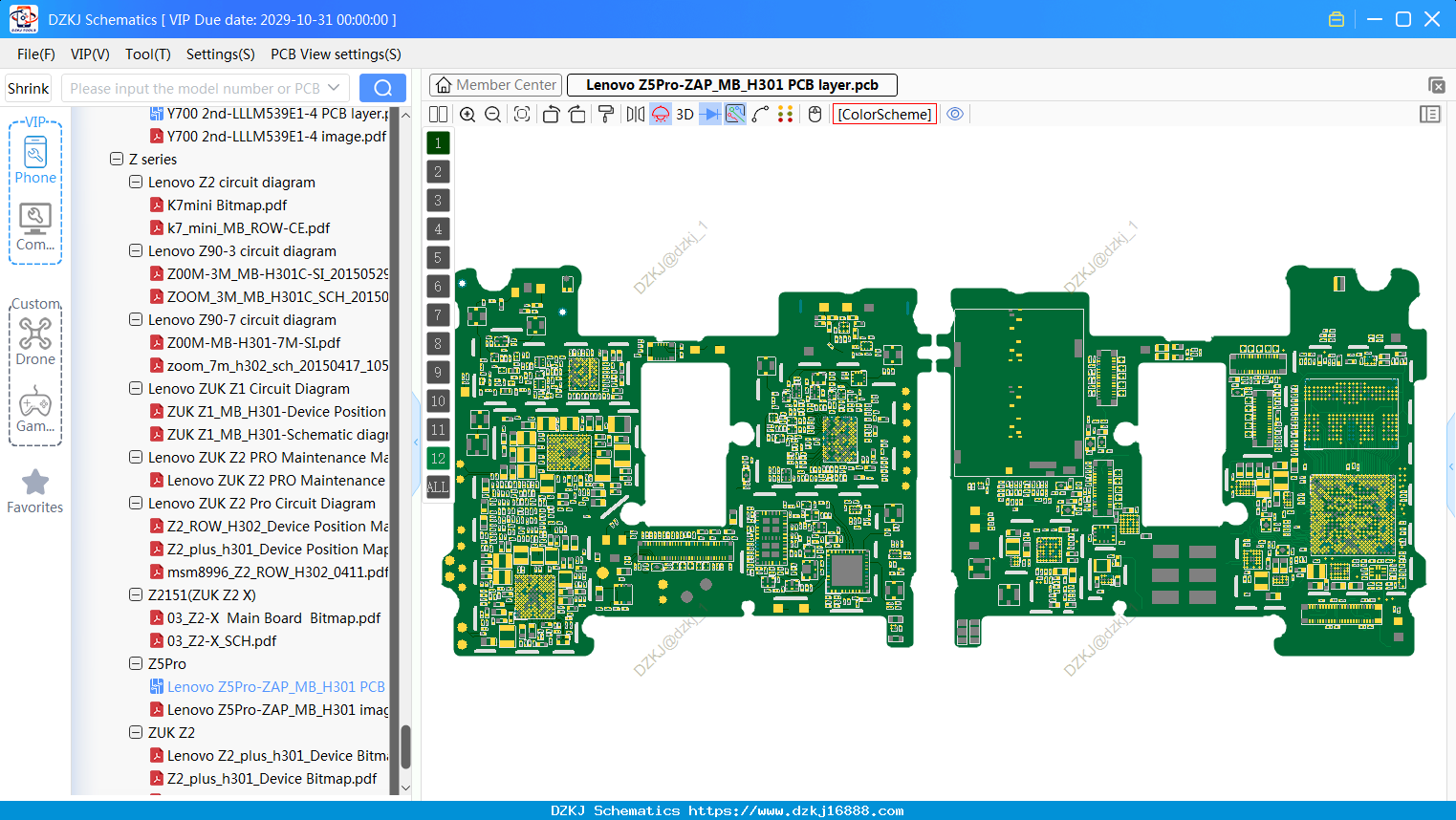Viewport: 1456px width, 820px height.
Task: Collapse Lenovo Z90-3 circuit diagram node
Action: [x=136, y=251]
